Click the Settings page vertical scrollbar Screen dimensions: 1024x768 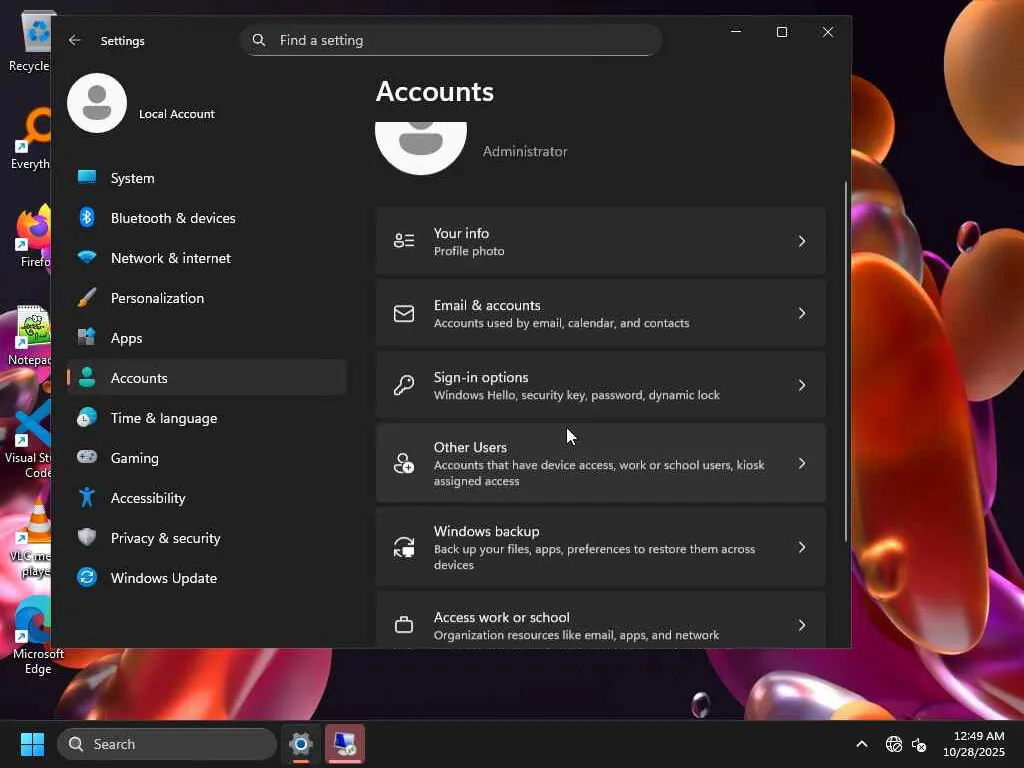coord(846,361)
